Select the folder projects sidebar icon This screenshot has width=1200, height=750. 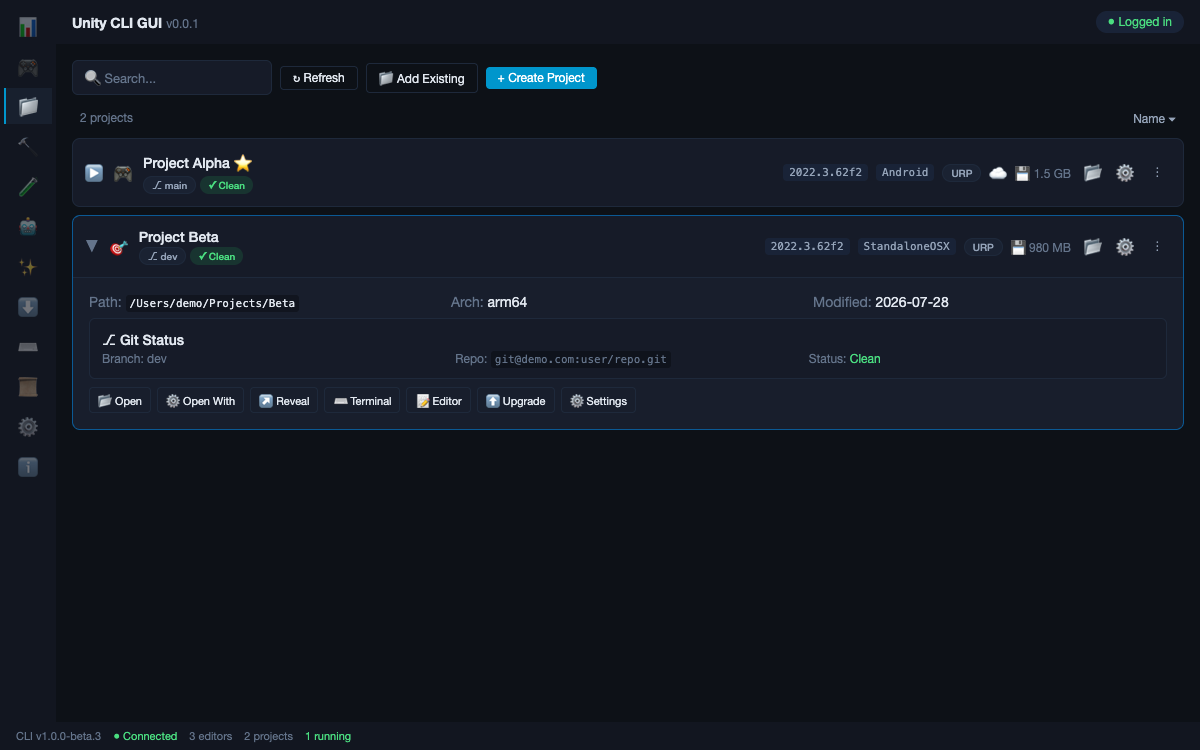tap(28, 106)
